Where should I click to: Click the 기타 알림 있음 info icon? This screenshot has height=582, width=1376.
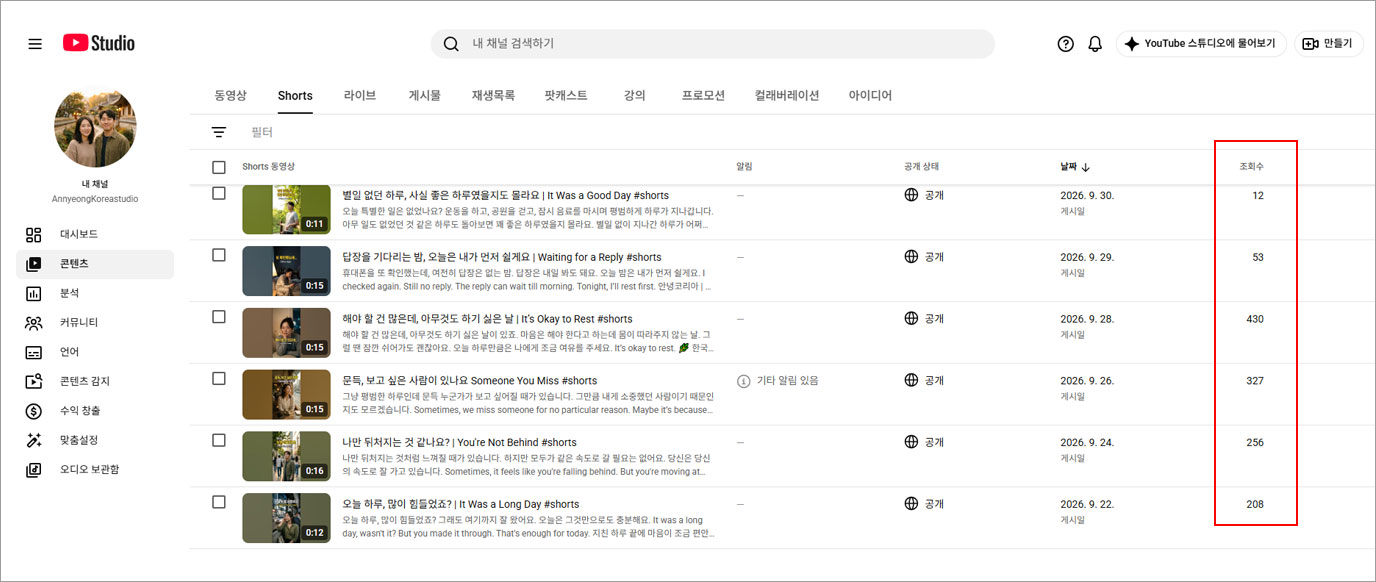click(x=743, y=381)
